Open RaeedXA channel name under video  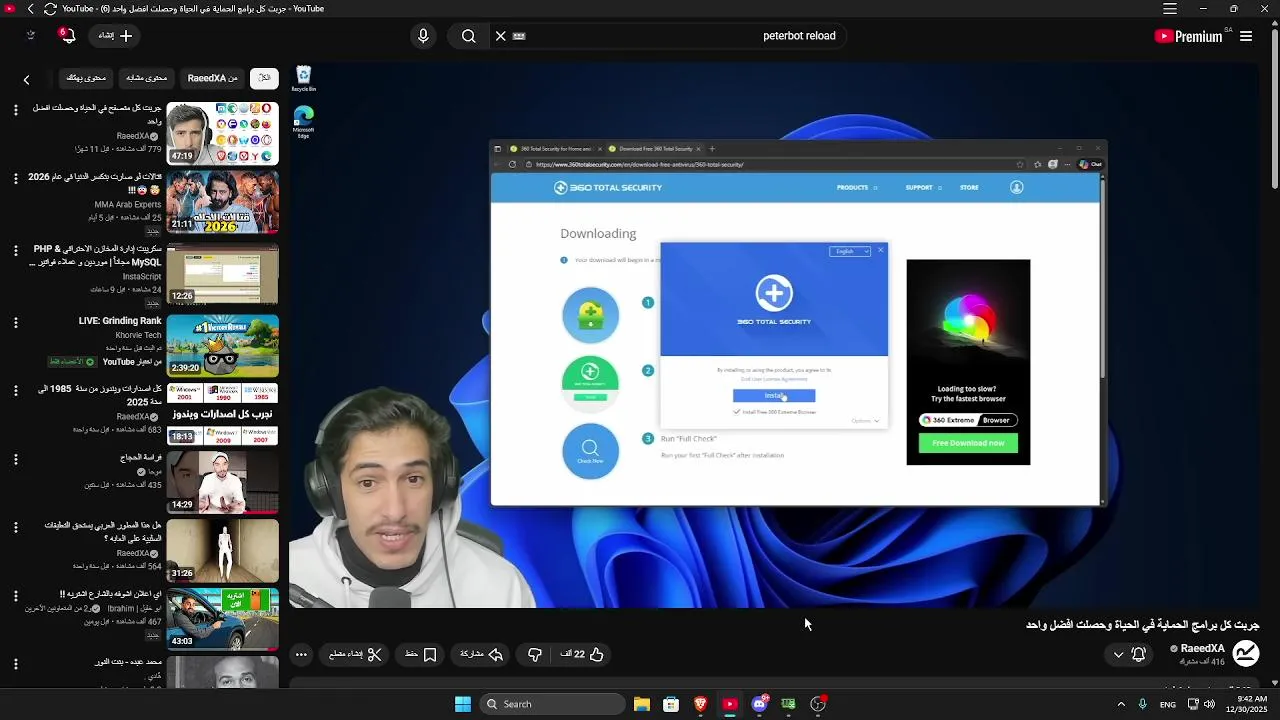click(1202, 649)
